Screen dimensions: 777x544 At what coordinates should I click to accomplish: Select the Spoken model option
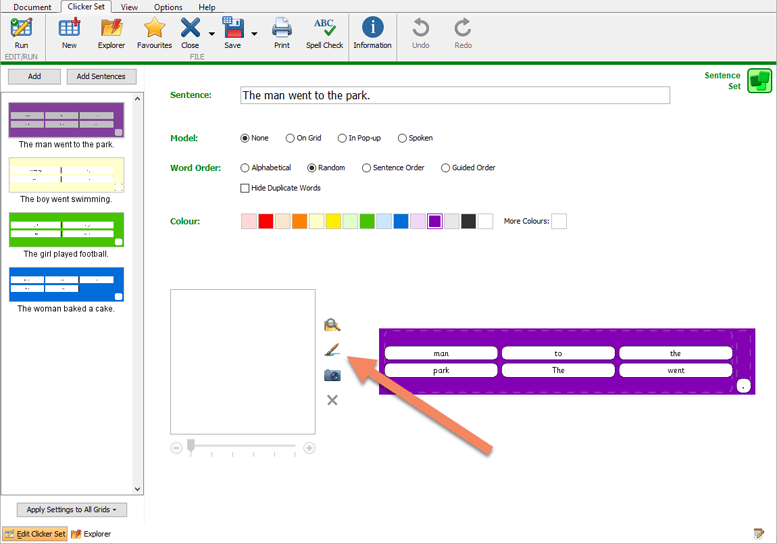[403, 138]
